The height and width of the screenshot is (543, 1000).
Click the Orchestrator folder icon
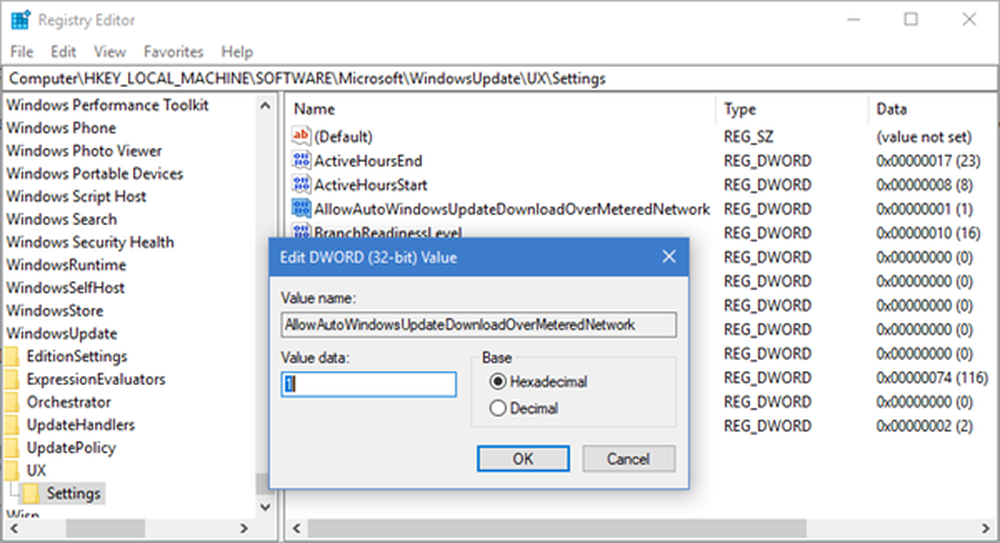pyautogui.click(x=12, y=402)
